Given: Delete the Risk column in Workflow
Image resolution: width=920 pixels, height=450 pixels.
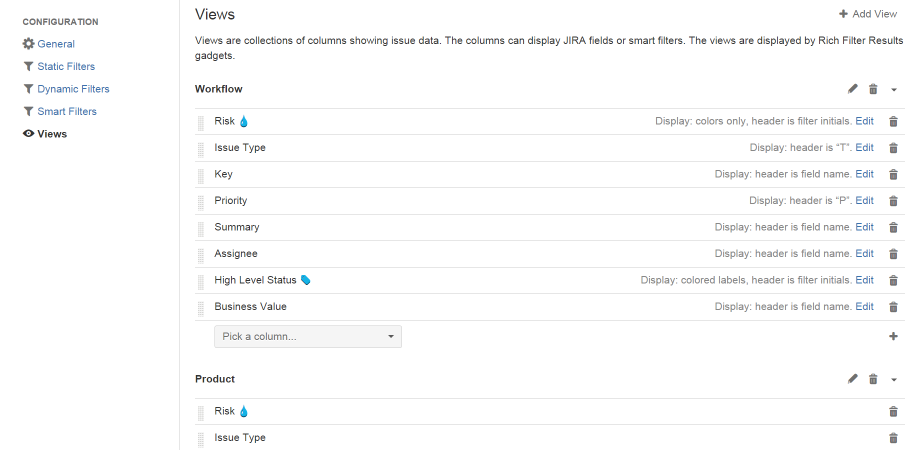Looking at the screenshot, I should 893,121.
